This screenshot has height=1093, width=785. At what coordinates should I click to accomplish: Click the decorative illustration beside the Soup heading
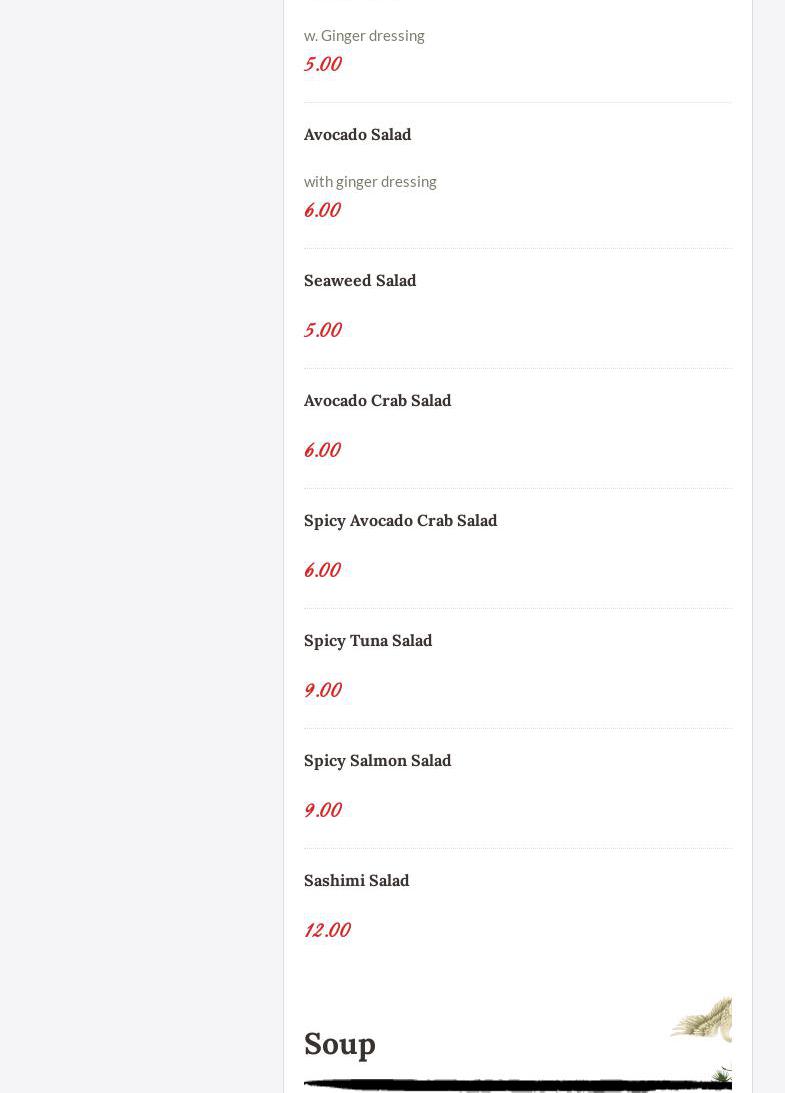point(704,1022)
